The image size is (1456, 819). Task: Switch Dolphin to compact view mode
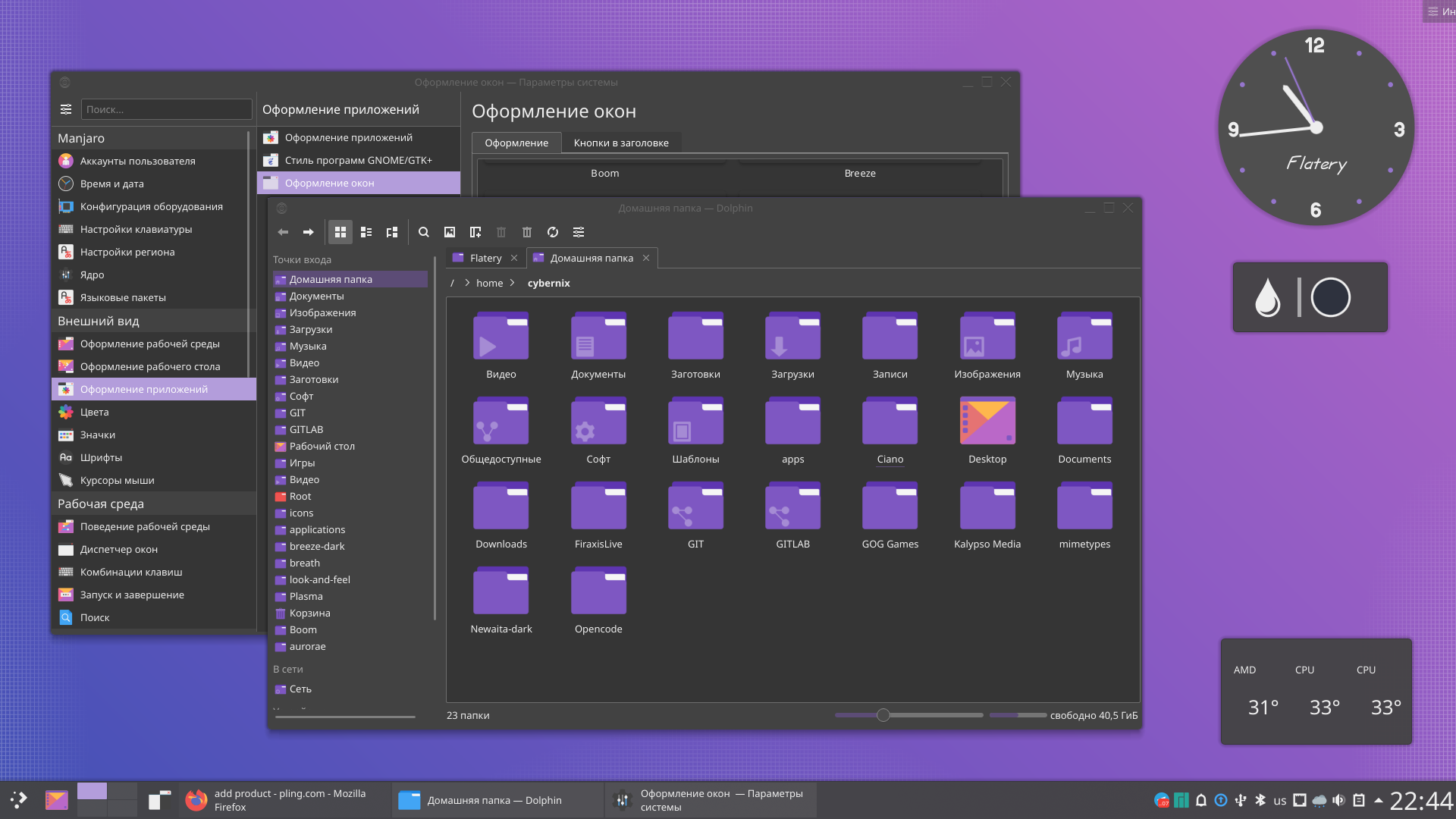point(366,232)
